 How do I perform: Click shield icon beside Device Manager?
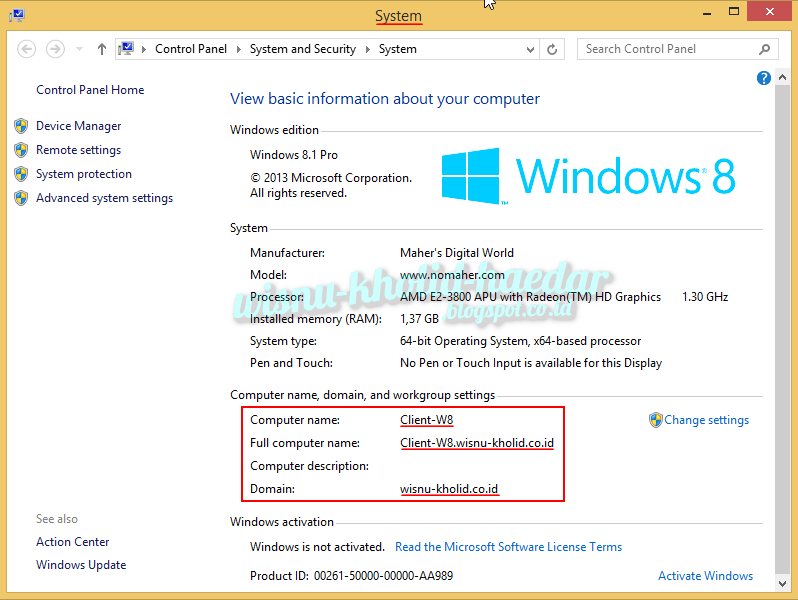click(x=21, y=126)
